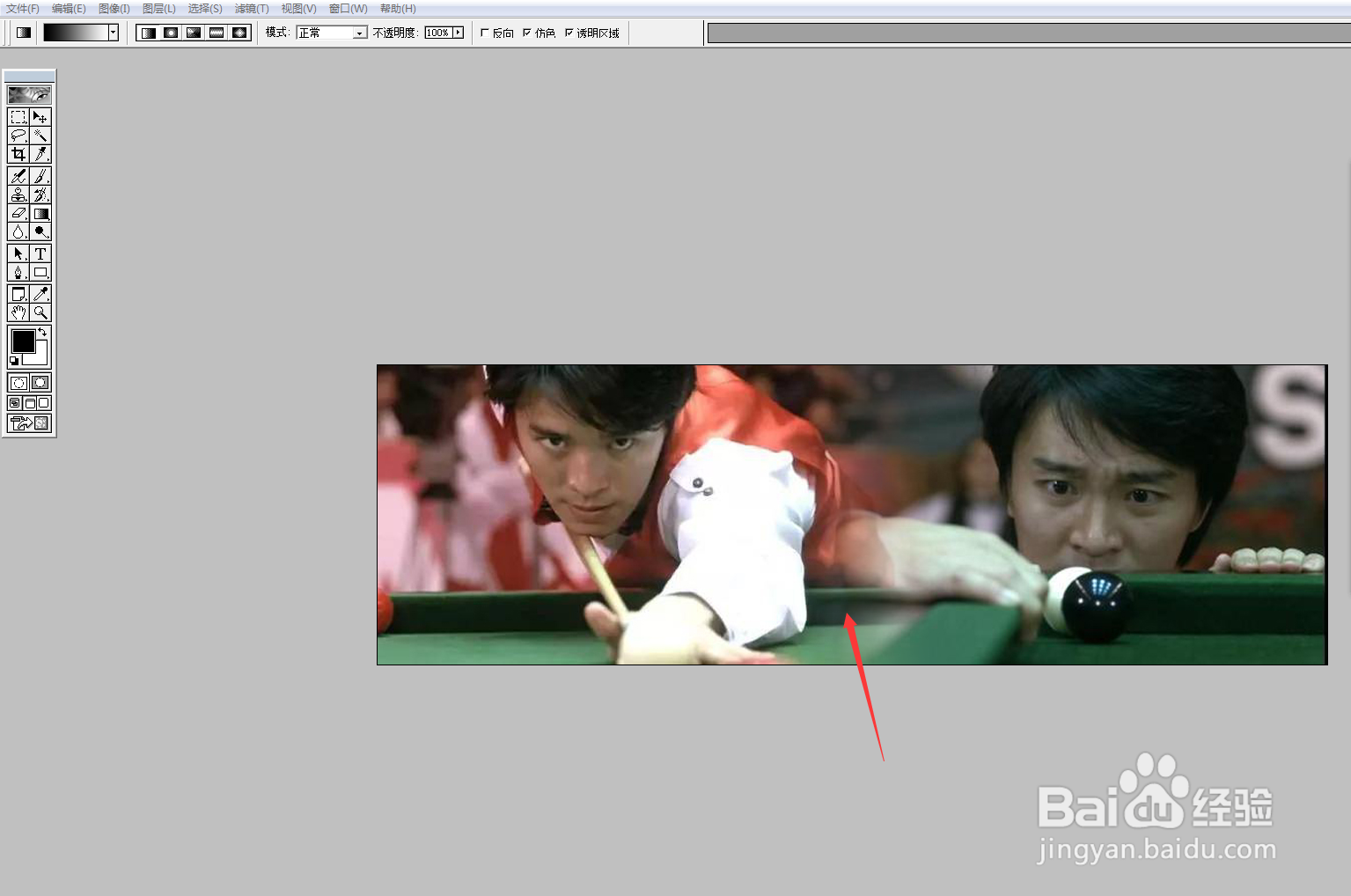Select the Clone Stamp tool

click(x=18, y=195)
